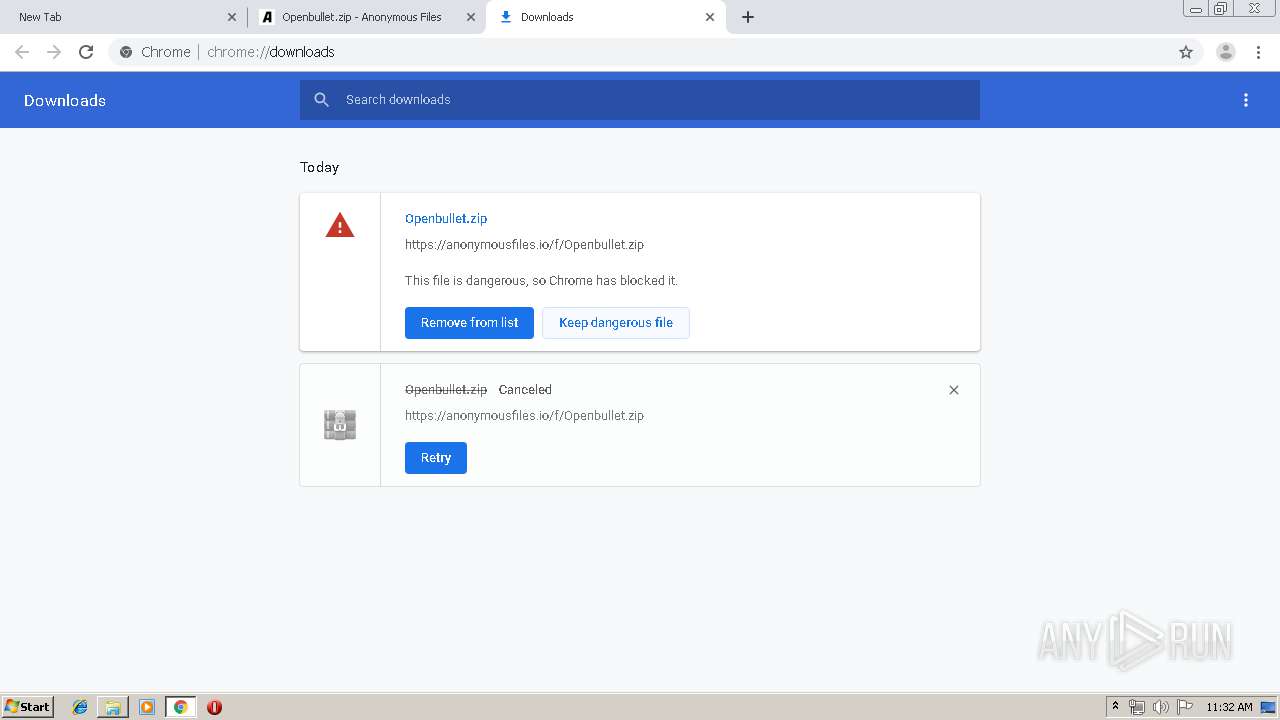Click the red warning triangle icon
The image size is (1280, 720).
click(x=340, y=225)
